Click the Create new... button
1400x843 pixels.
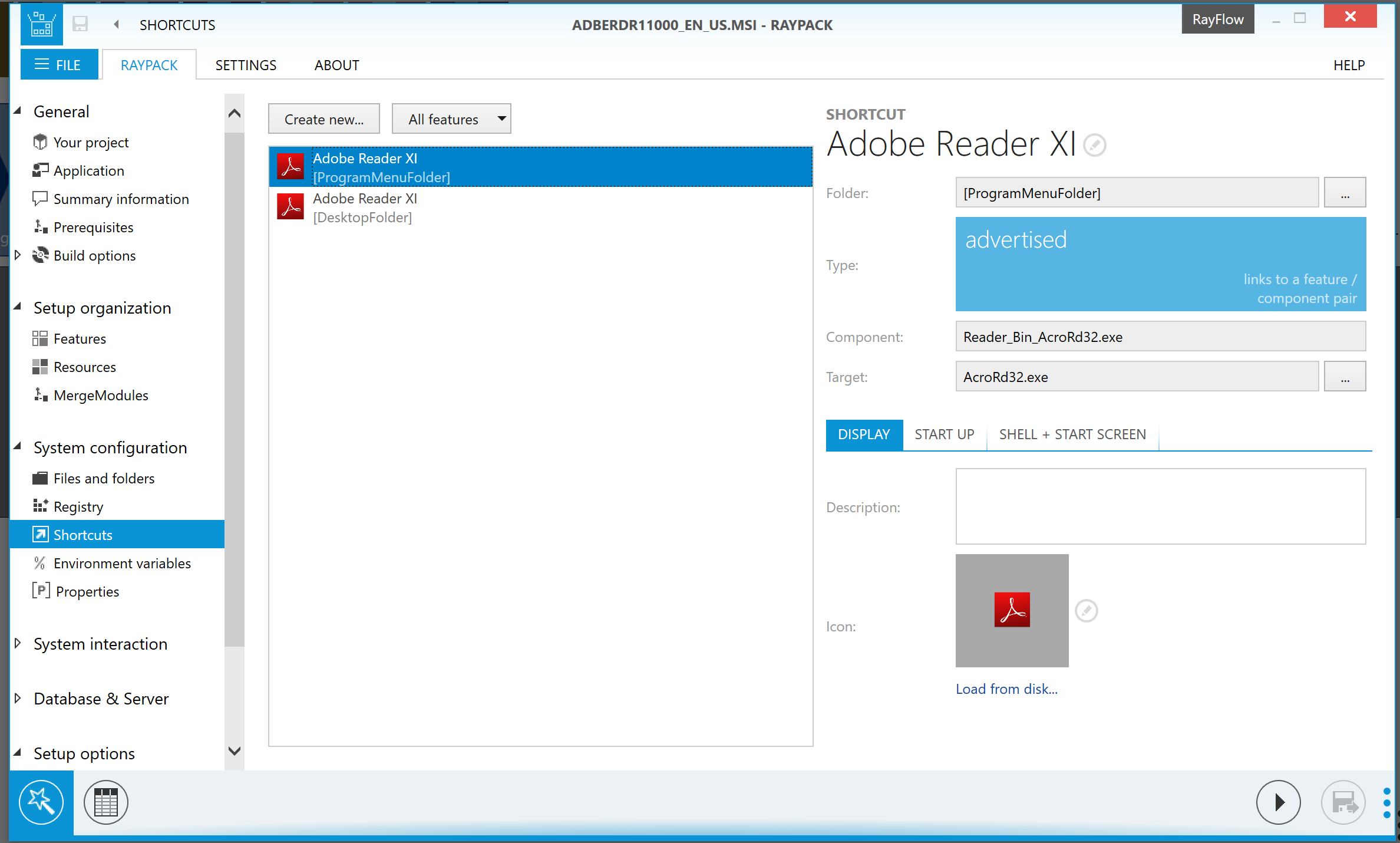point(323,119)
